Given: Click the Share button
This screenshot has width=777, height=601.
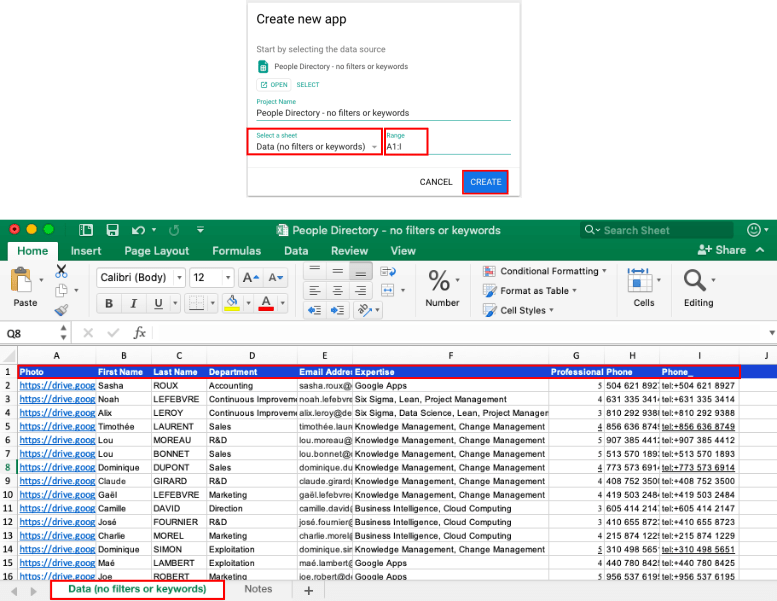Looking at the screenshot, I should click(x=722, y=250).
